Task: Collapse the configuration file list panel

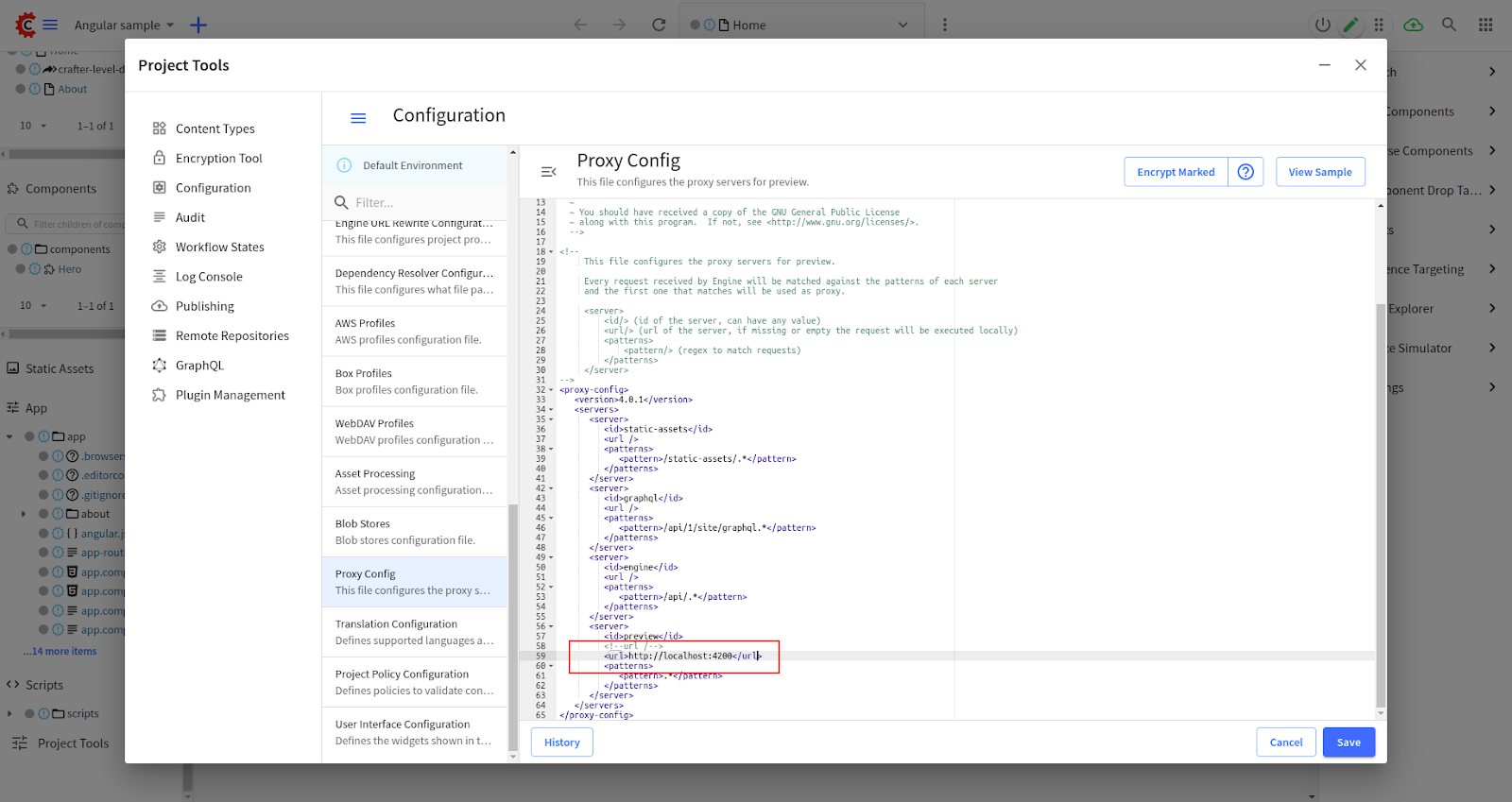Action: click(548, 172)
